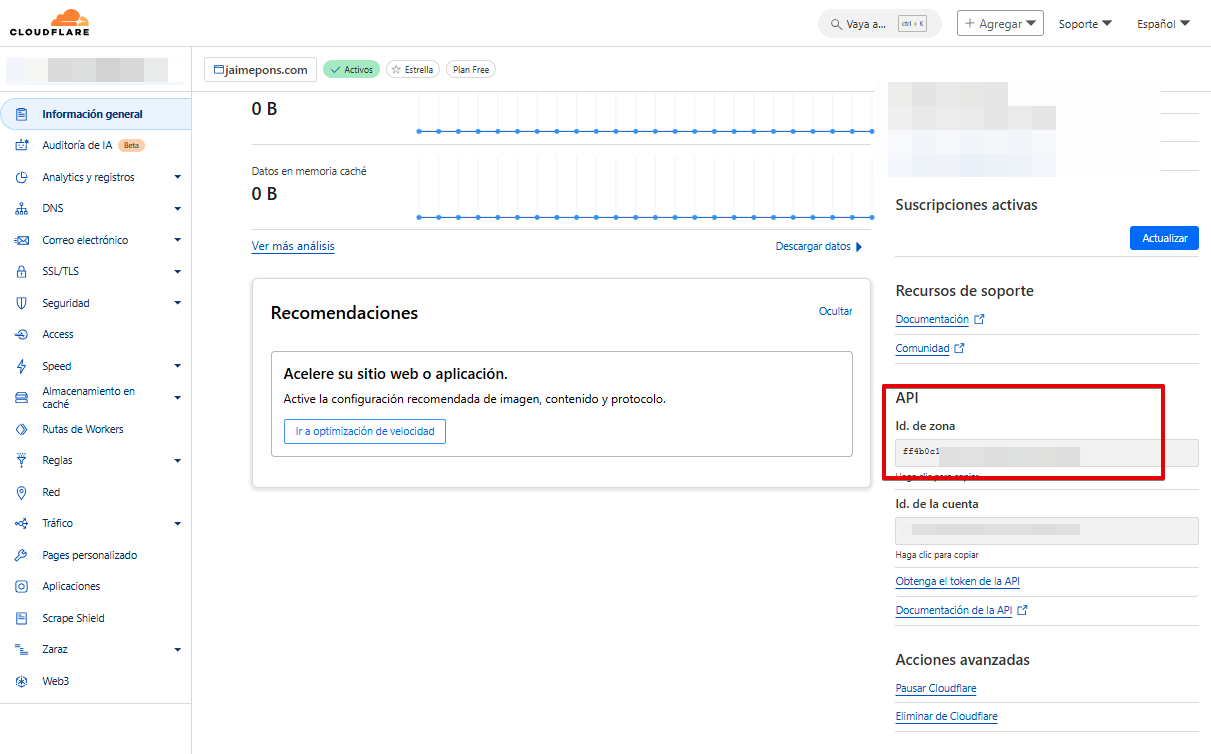Click the Web3 sidebar icon

click(22, 682)
